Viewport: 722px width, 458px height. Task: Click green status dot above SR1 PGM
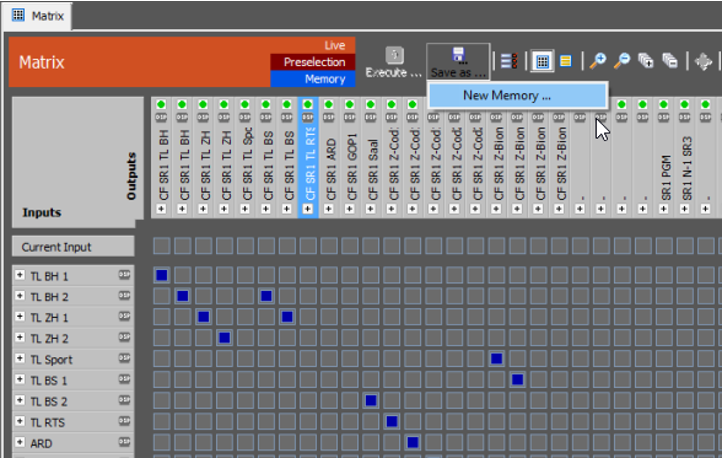664,104
